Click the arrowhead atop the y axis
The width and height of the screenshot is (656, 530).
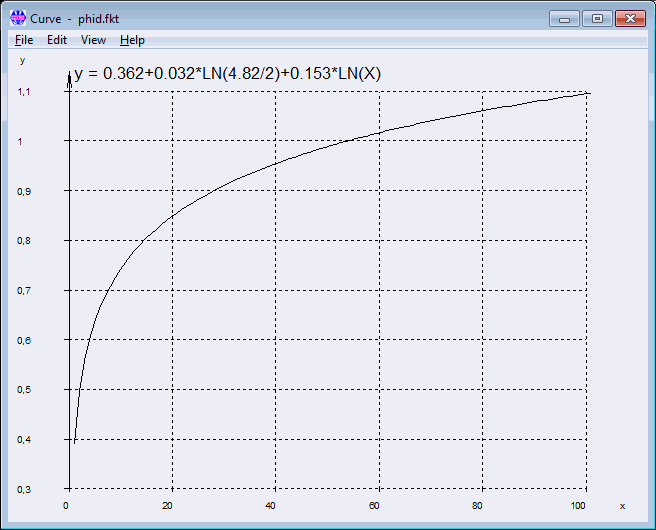68,78
